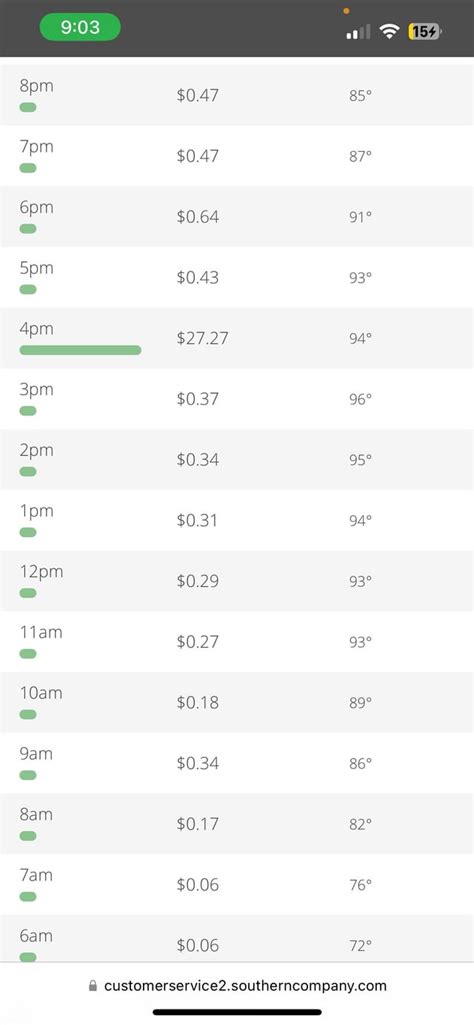Select the long 4pm usage bar
This screenshot has width=474, height=1025.
tap(80, 350)
